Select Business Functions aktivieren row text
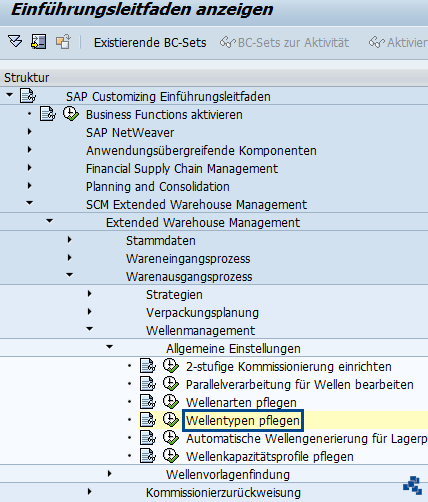 [164, 115]
